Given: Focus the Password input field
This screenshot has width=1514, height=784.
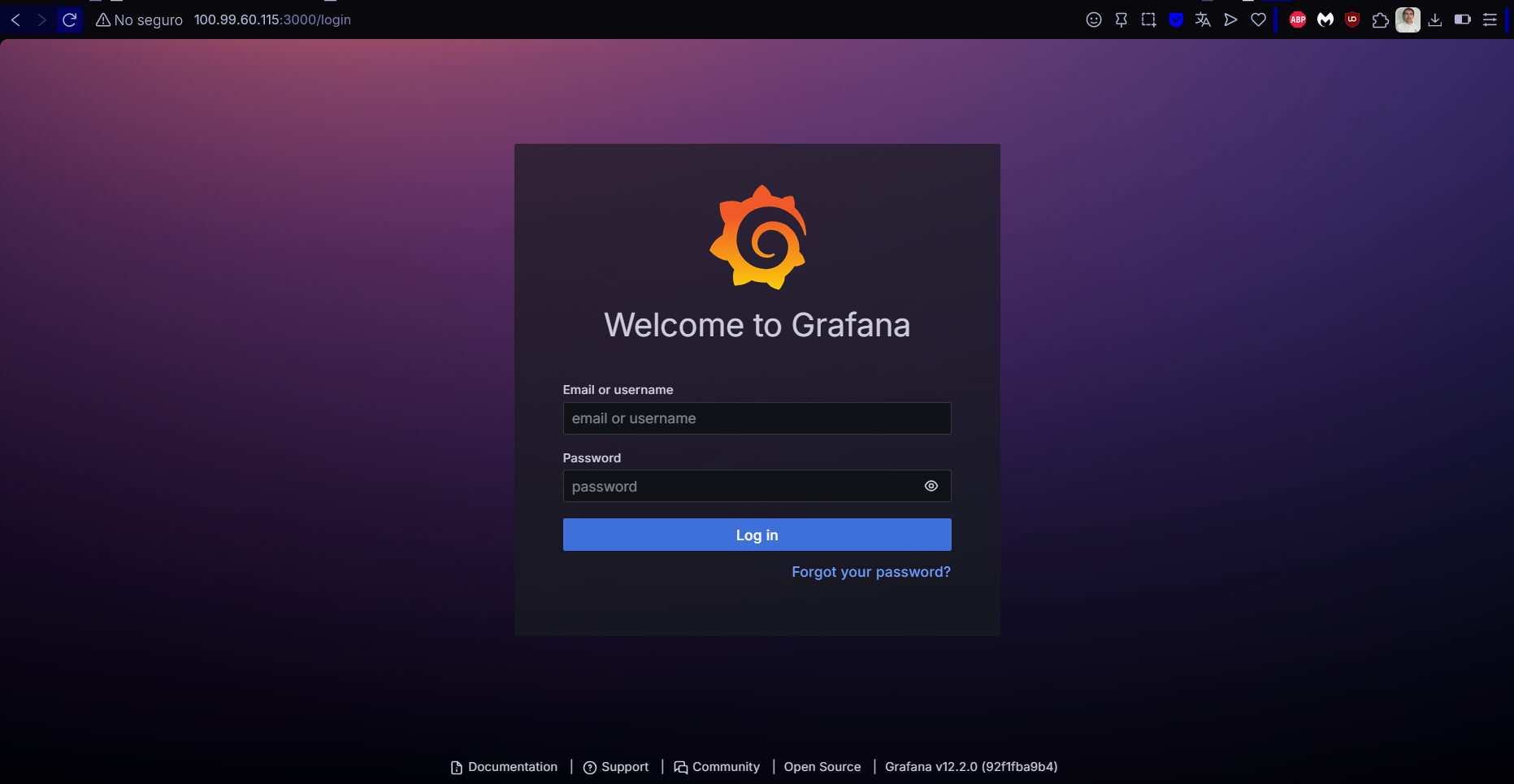Looking at the screenshot, I should 757,486.
